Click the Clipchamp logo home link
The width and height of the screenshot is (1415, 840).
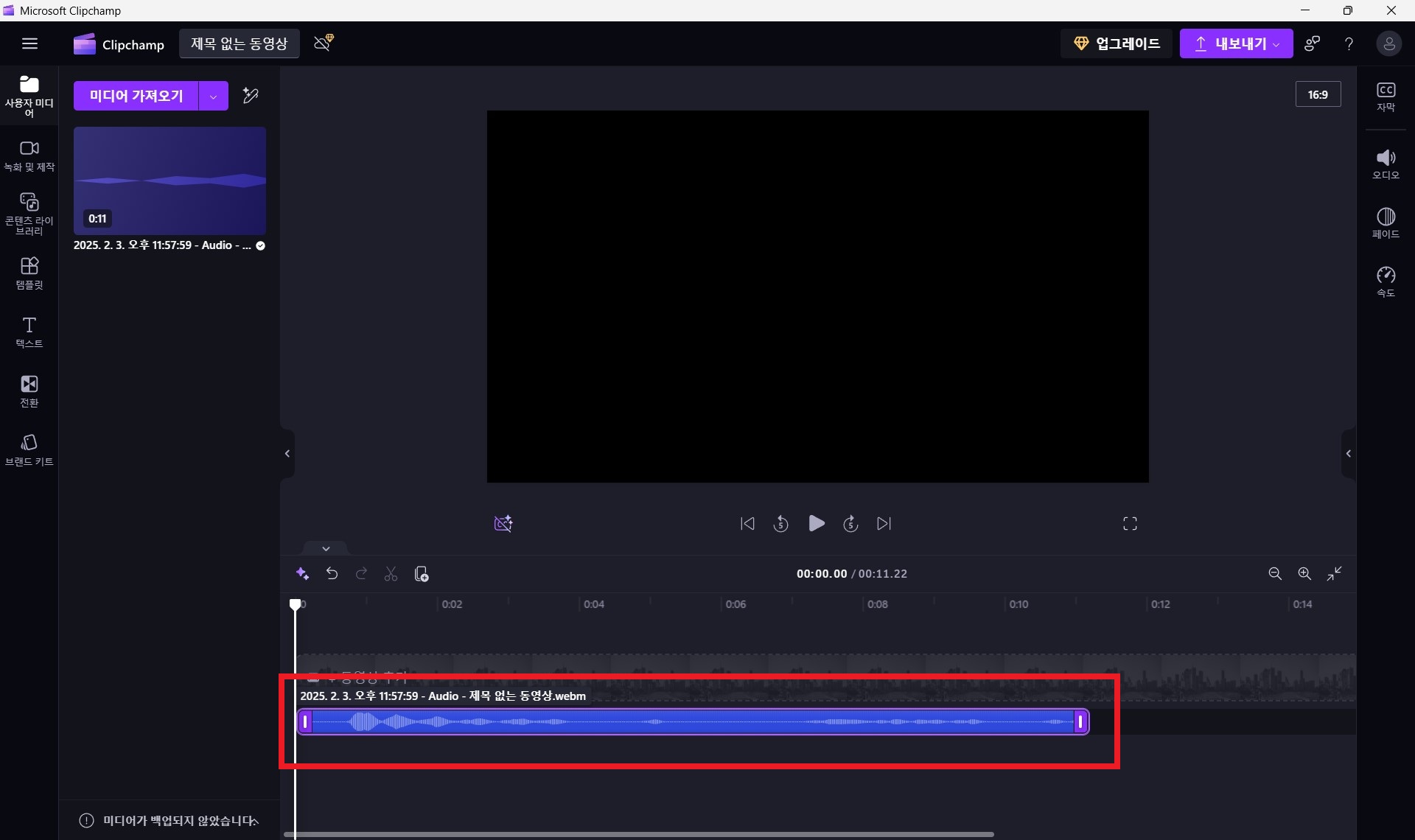[x=119, y=44]
